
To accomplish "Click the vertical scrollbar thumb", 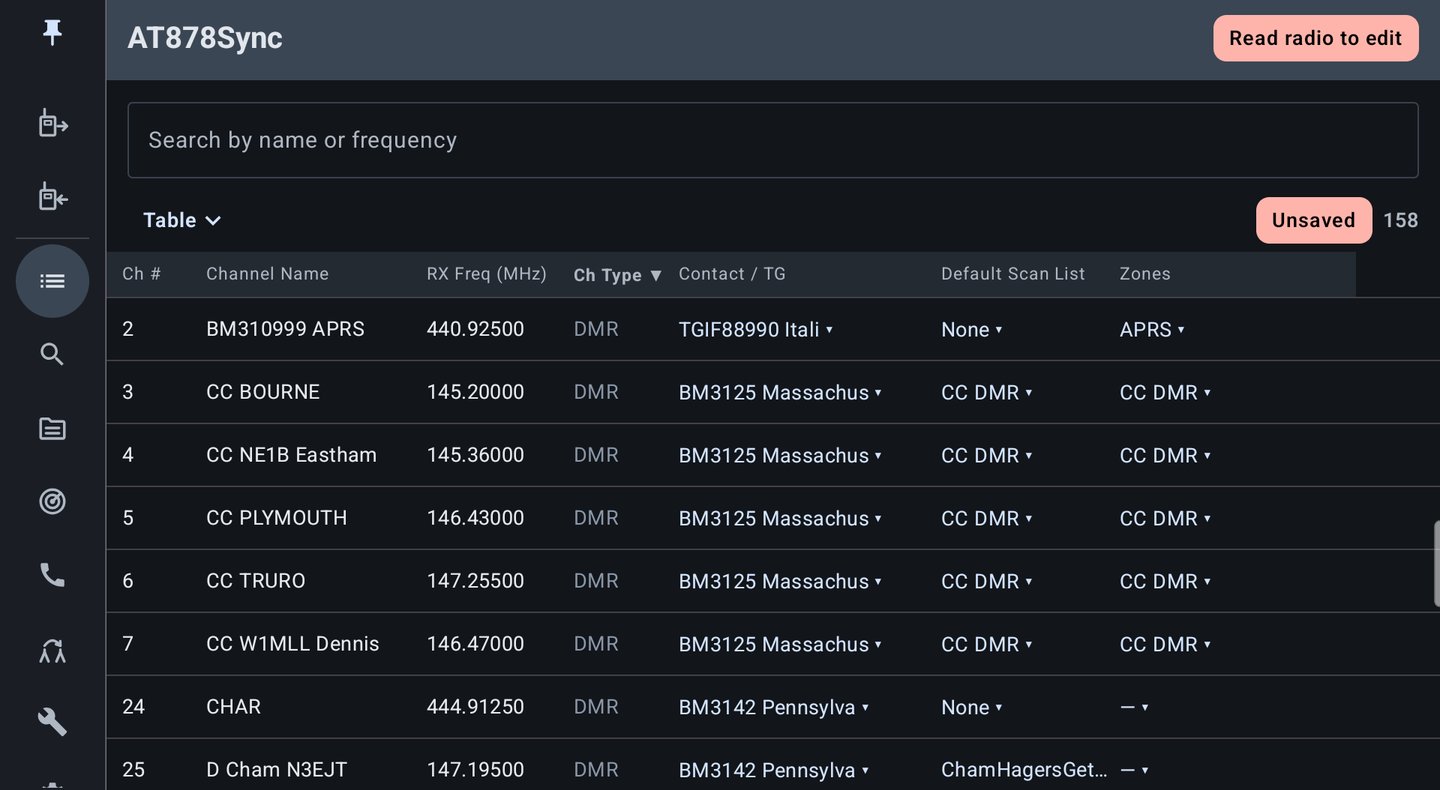I will [x=1436, y=564].
